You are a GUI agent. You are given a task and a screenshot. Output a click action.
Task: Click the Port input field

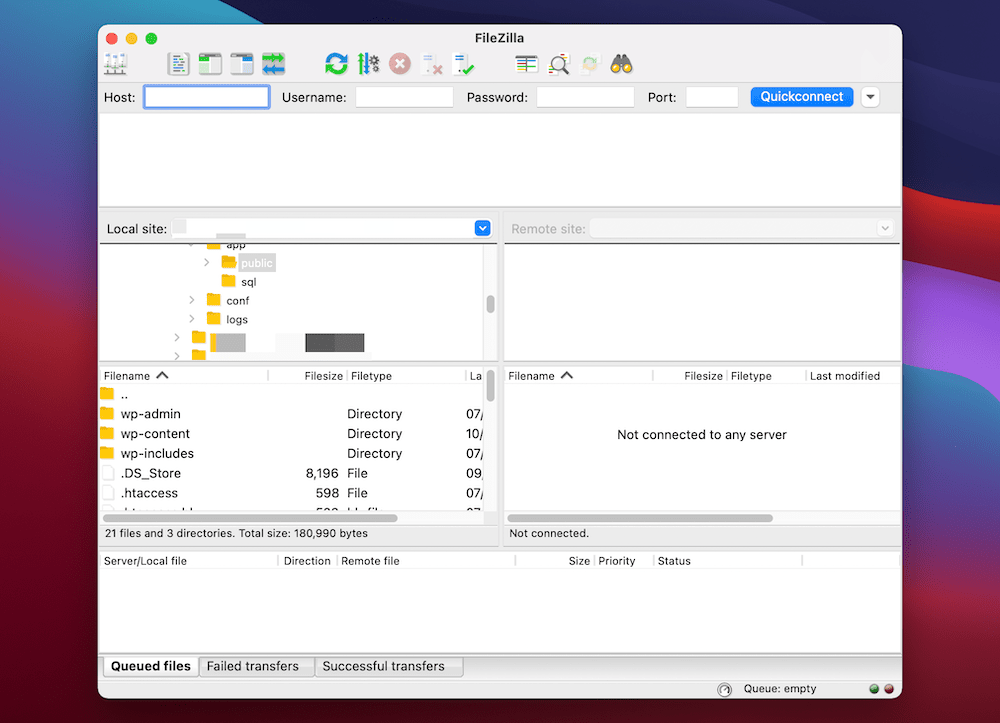tap(712, 97)
